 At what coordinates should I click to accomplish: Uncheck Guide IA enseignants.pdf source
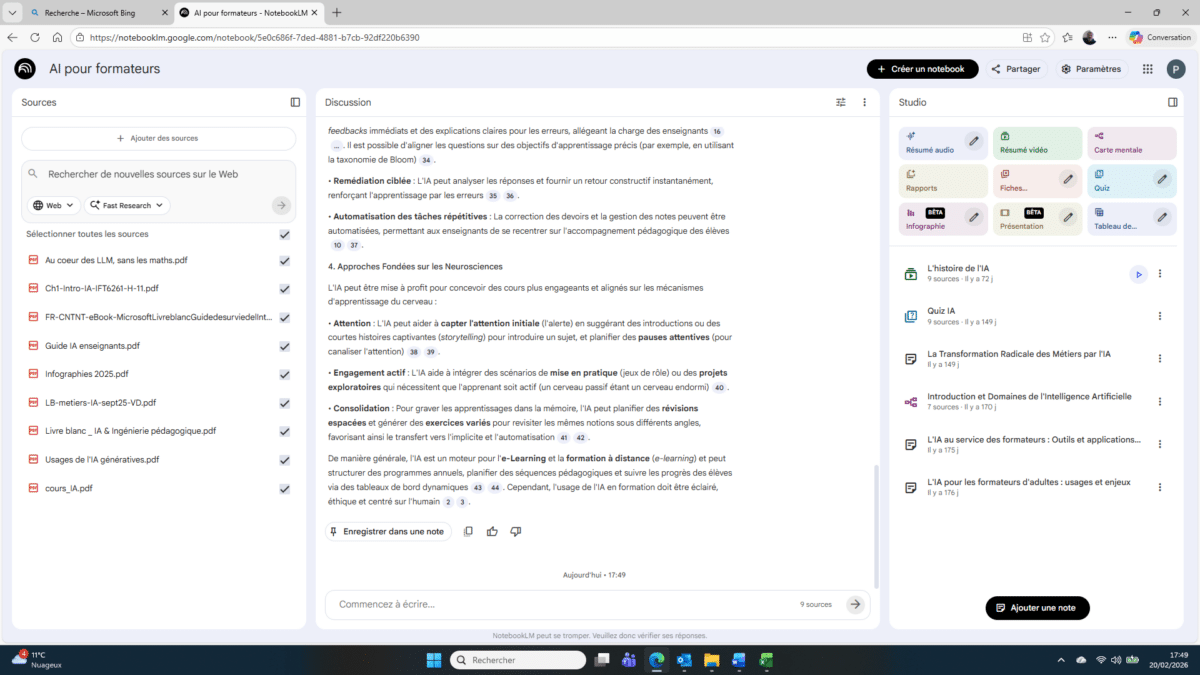[285, 346]
